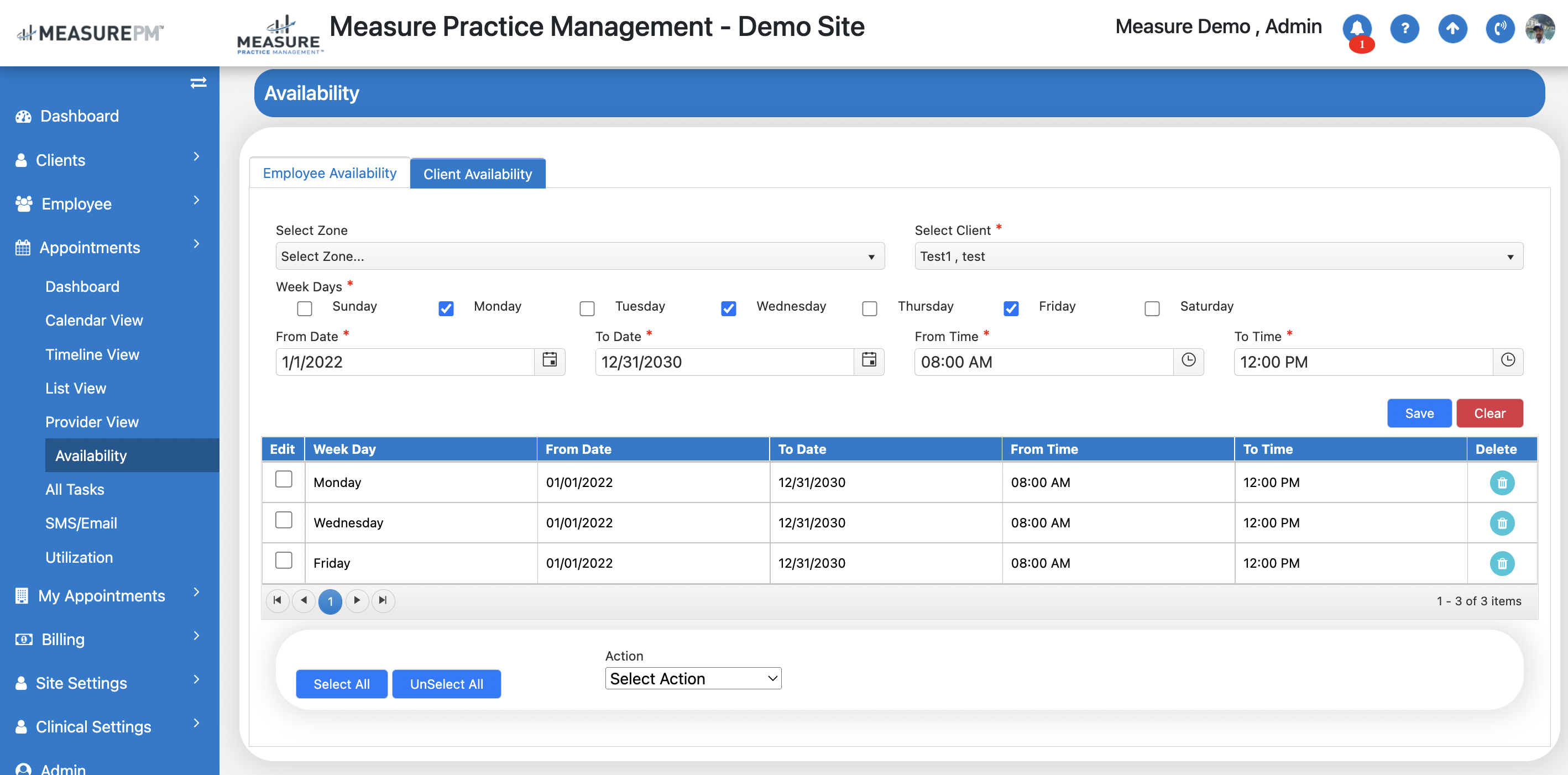Check the Tuesday week day checkbox

[587, 308]
